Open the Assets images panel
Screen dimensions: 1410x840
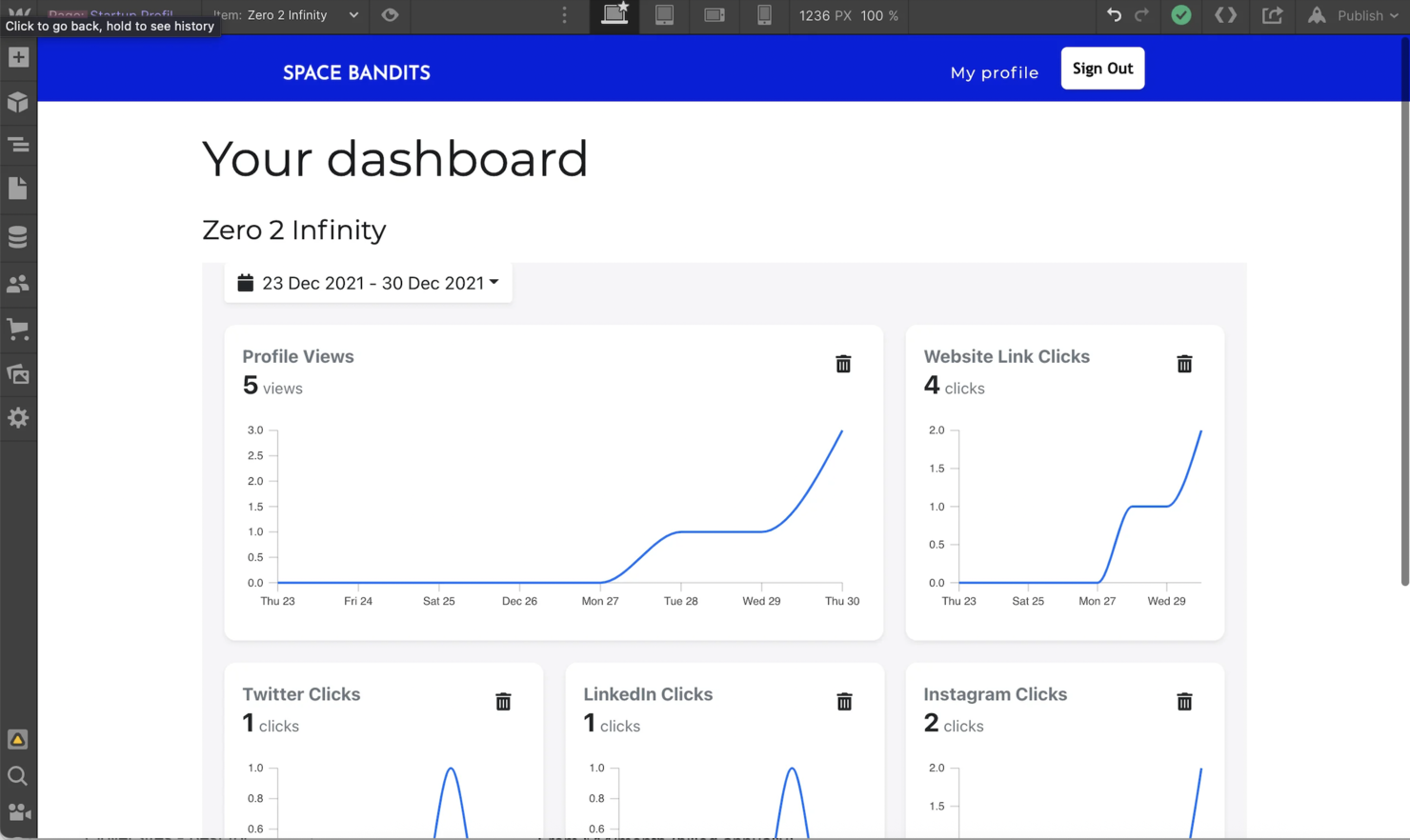pos(18,374)
